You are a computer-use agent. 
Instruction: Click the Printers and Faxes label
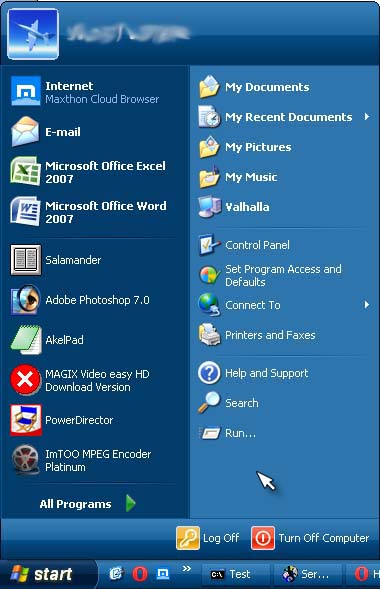[x=270, y=335]
